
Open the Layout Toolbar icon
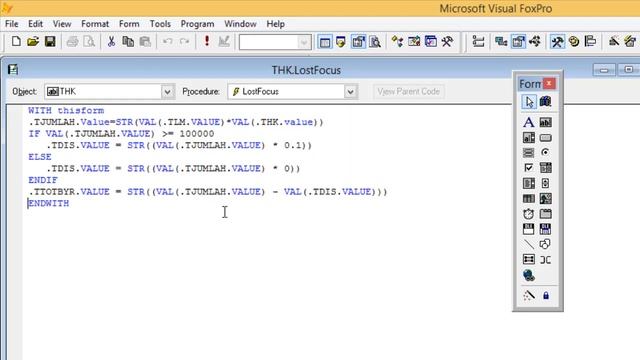click(590, 41)
